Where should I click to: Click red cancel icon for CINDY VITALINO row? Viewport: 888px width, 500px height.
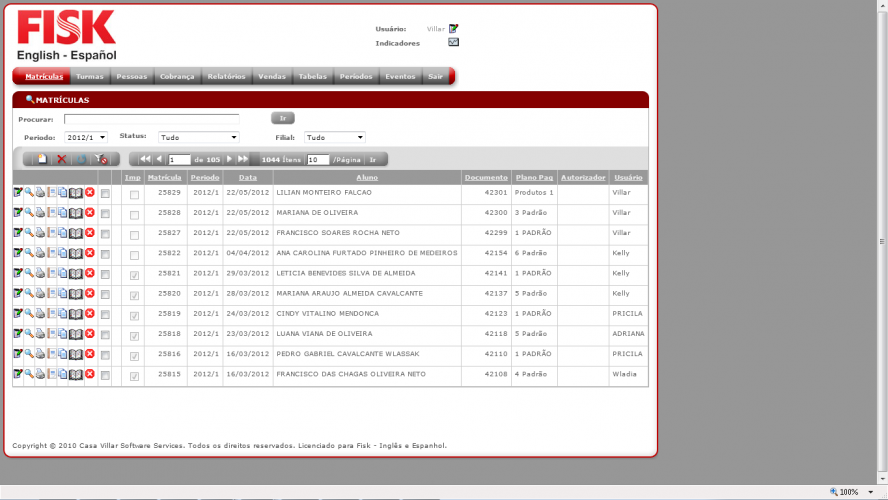(89, 313)
